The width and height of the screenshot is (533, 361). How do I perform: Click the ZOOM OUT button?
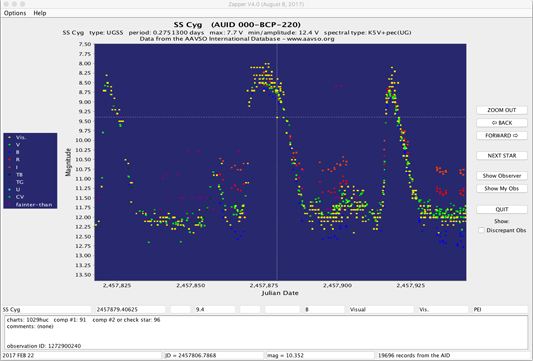[x=502, y=110]
